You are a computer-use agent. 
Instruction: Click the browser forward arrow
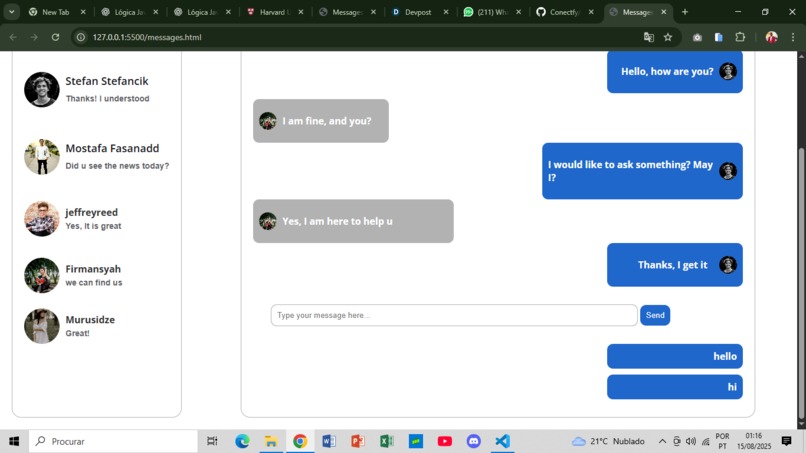click(34, 37)
